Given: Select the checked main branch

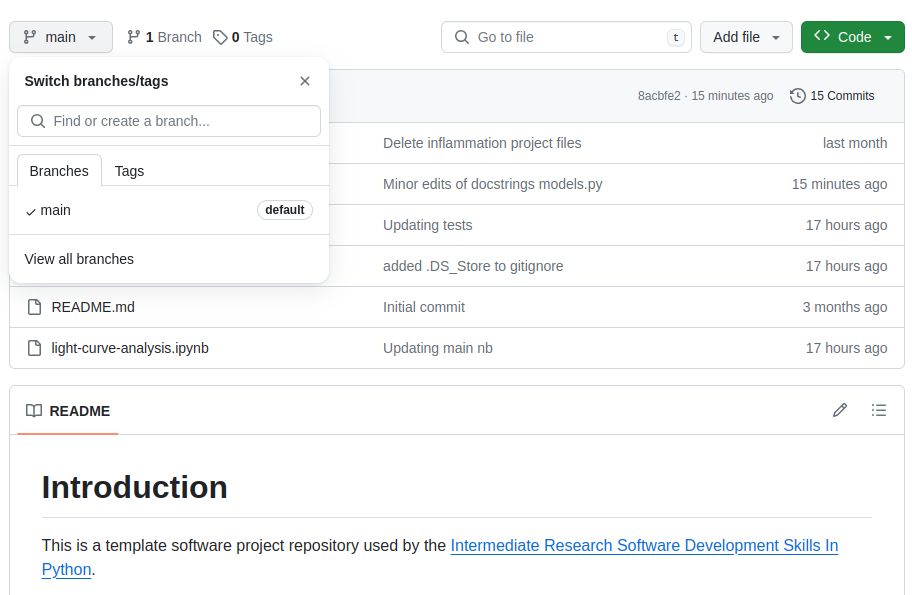Looking at the screenshot, I should [x=56, y=210].
